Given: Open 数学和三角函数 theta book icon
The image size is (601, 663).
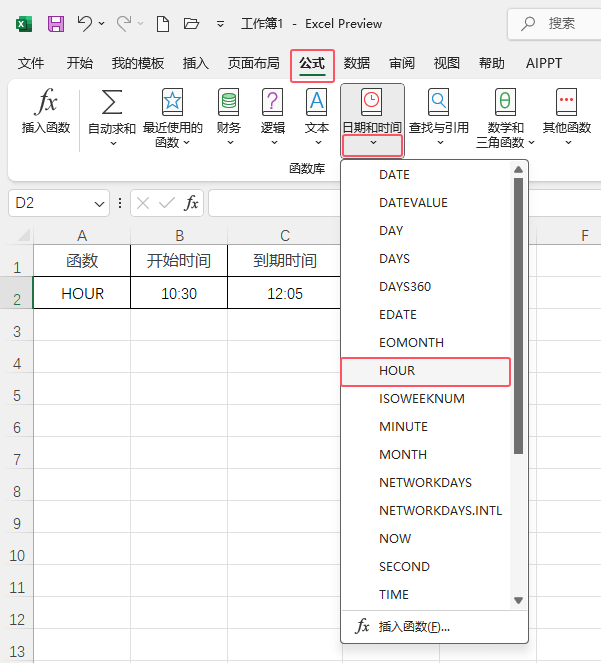Looking at the screenshot, I should (505, 102).
